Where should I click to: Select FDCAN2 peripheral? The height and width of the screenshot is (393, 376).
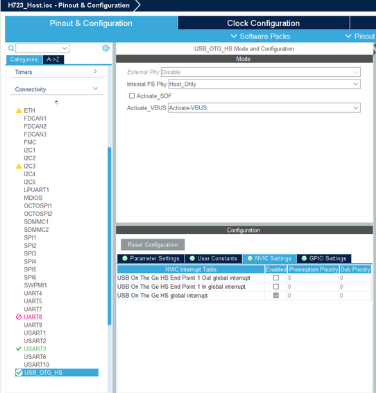(x=35, y=126)
